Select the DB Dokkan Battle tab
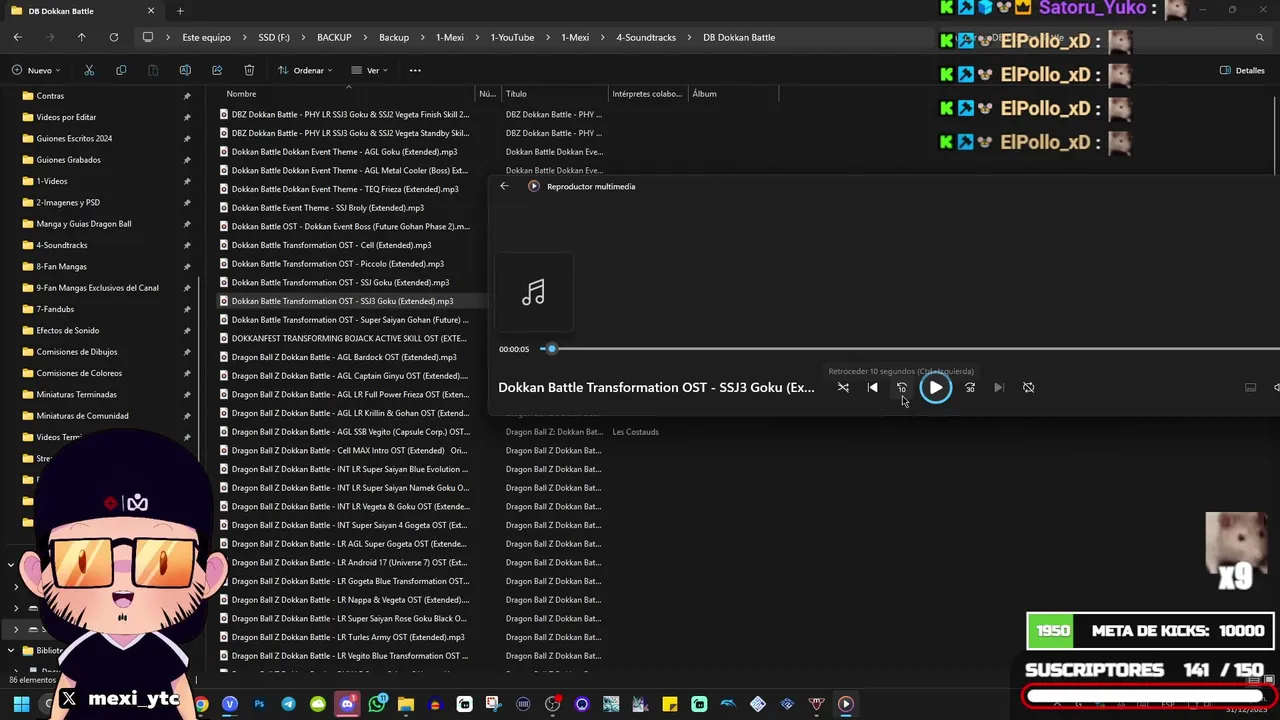 (x=80, y=11)
